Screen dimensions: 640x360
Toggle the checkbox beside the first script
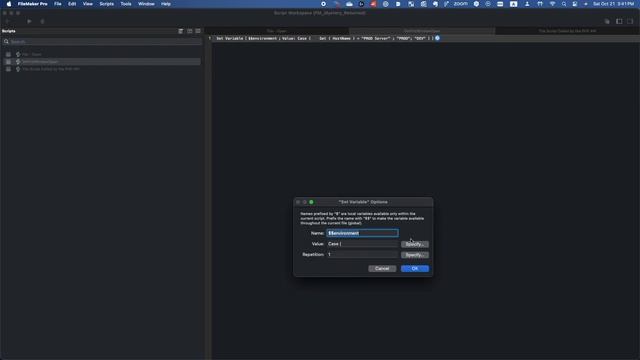tap(8, 54)
